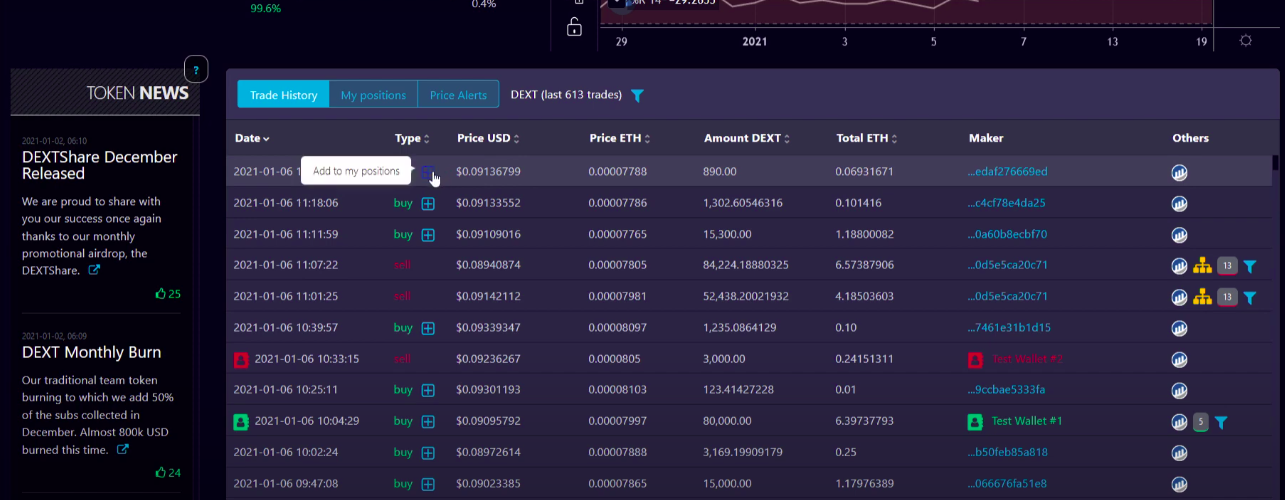This screenshot has height=500, width=1285.
Task: Open maker address ...edaf276669ed
Action: click(1008, 172)
